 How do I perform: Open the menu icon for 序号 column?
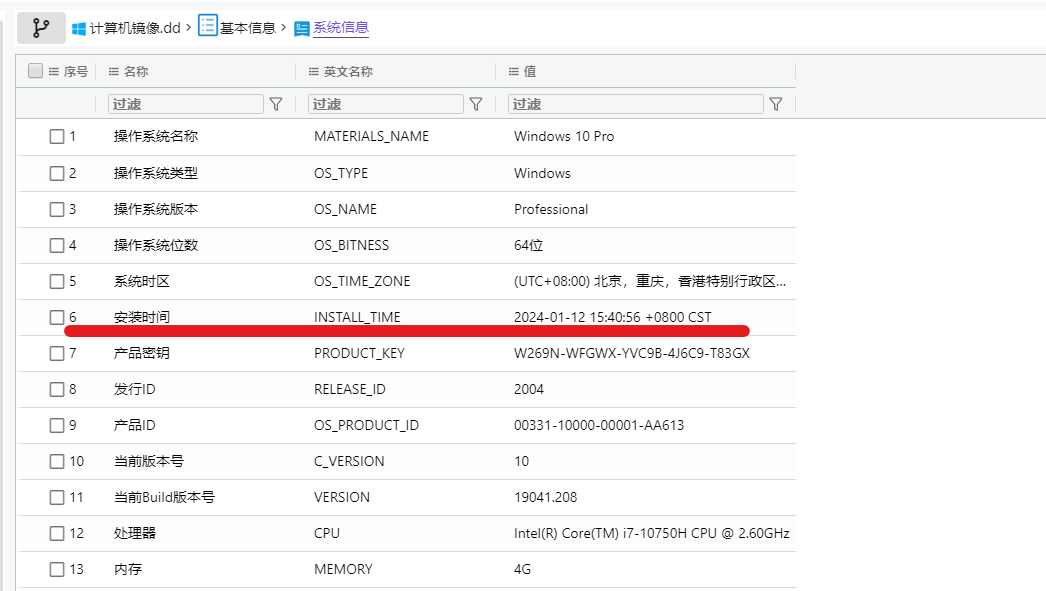[54, 71]
